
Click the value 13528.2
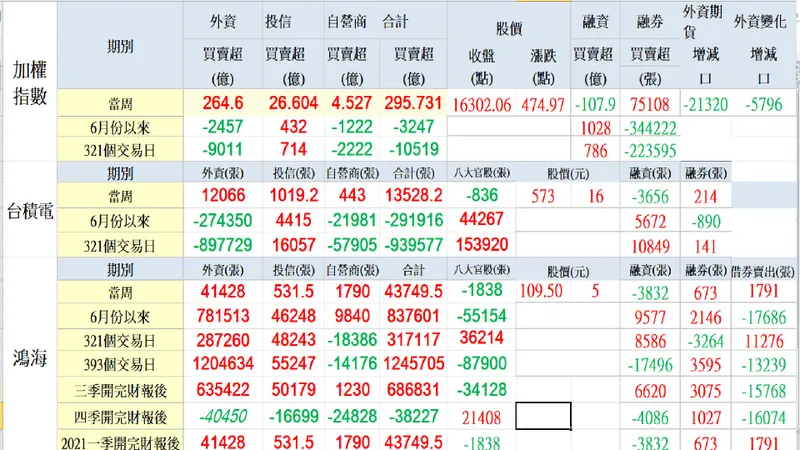413,195
